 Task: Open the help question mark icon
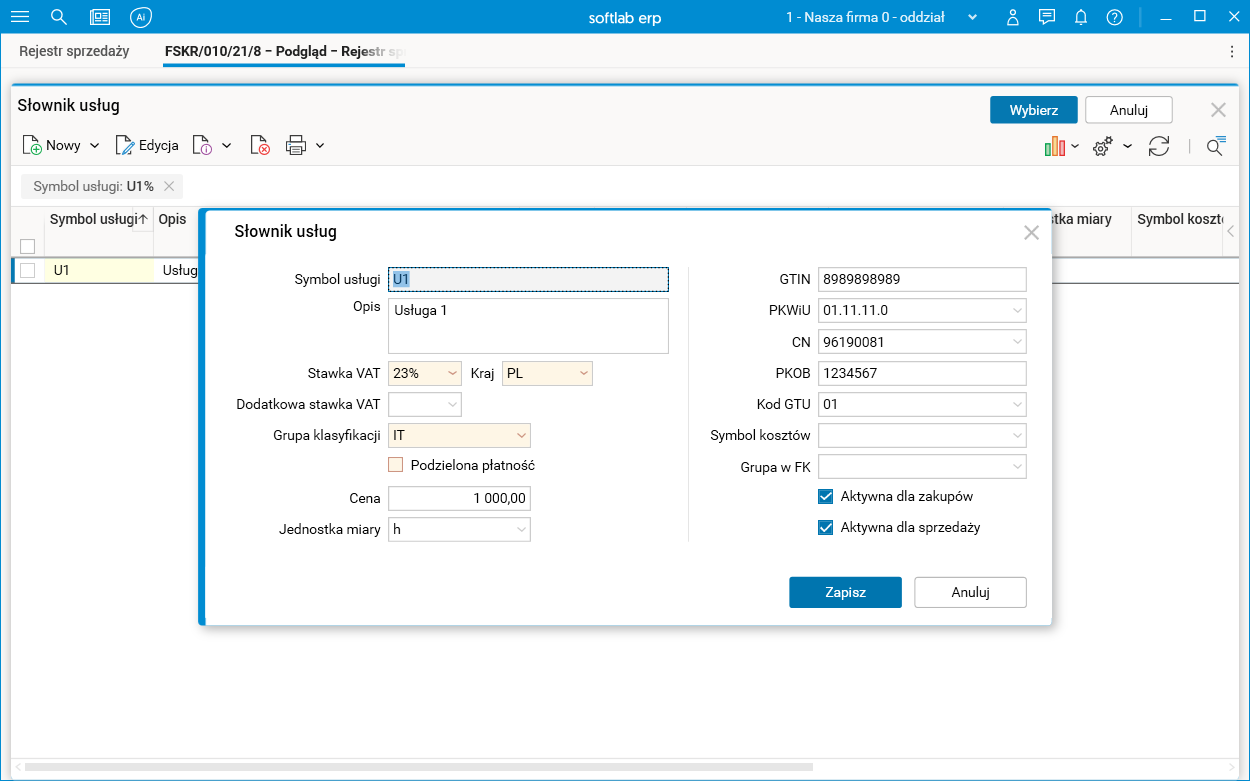point(1114,17)
